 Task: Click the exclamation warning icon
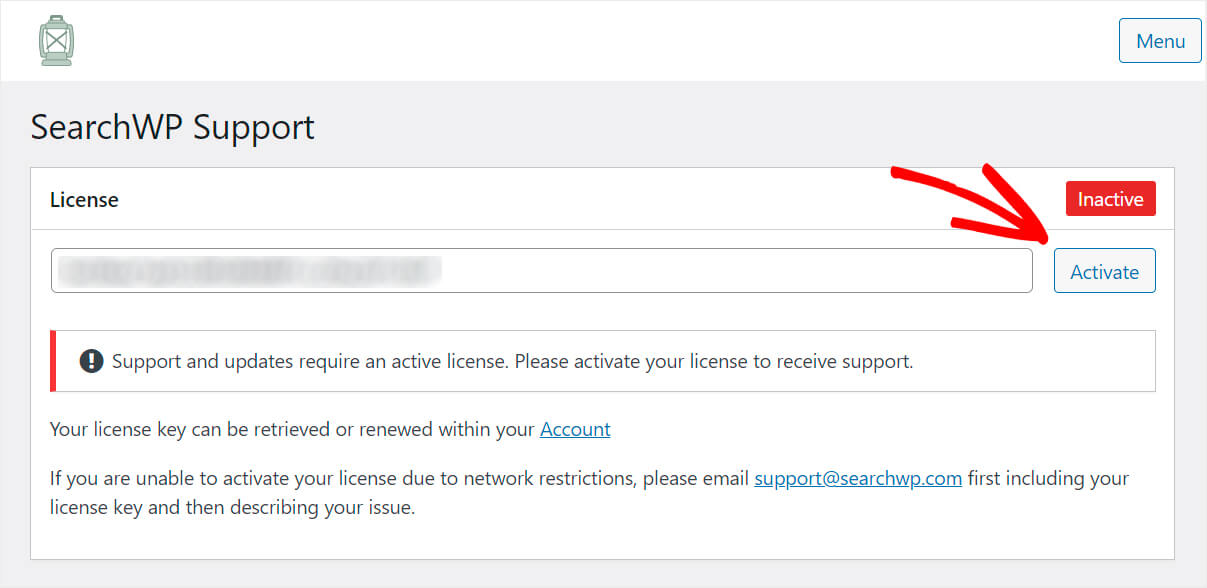tap(92, 361)
